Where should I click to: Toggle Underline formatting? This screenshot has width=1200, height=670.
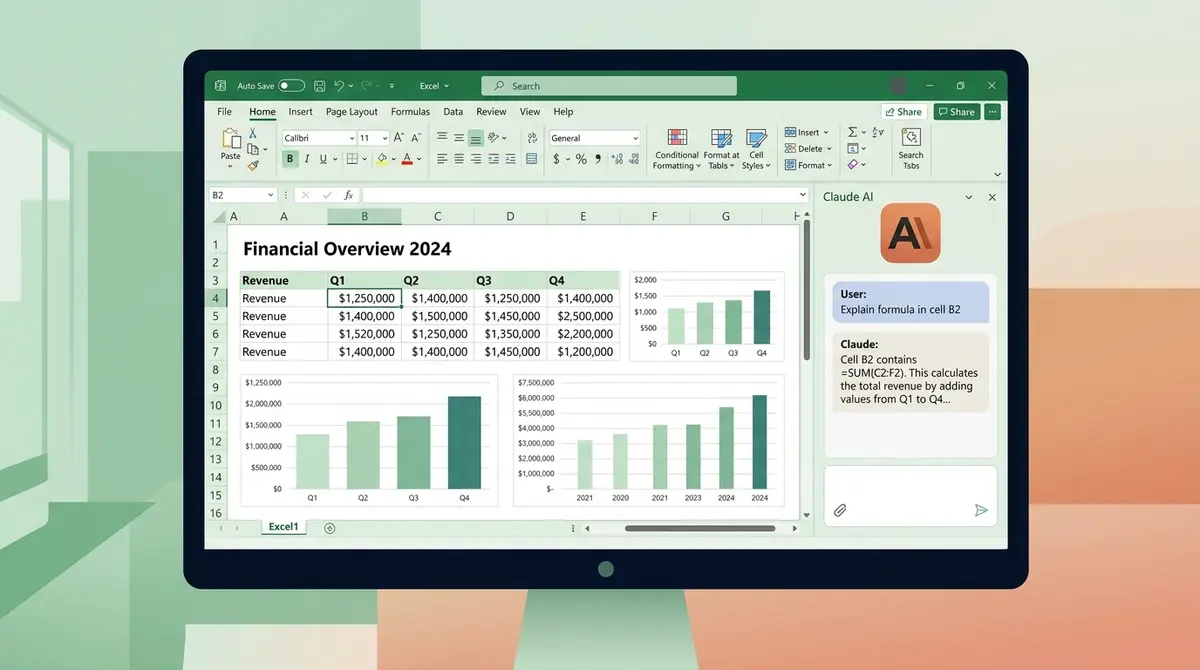tap(323, 158)
